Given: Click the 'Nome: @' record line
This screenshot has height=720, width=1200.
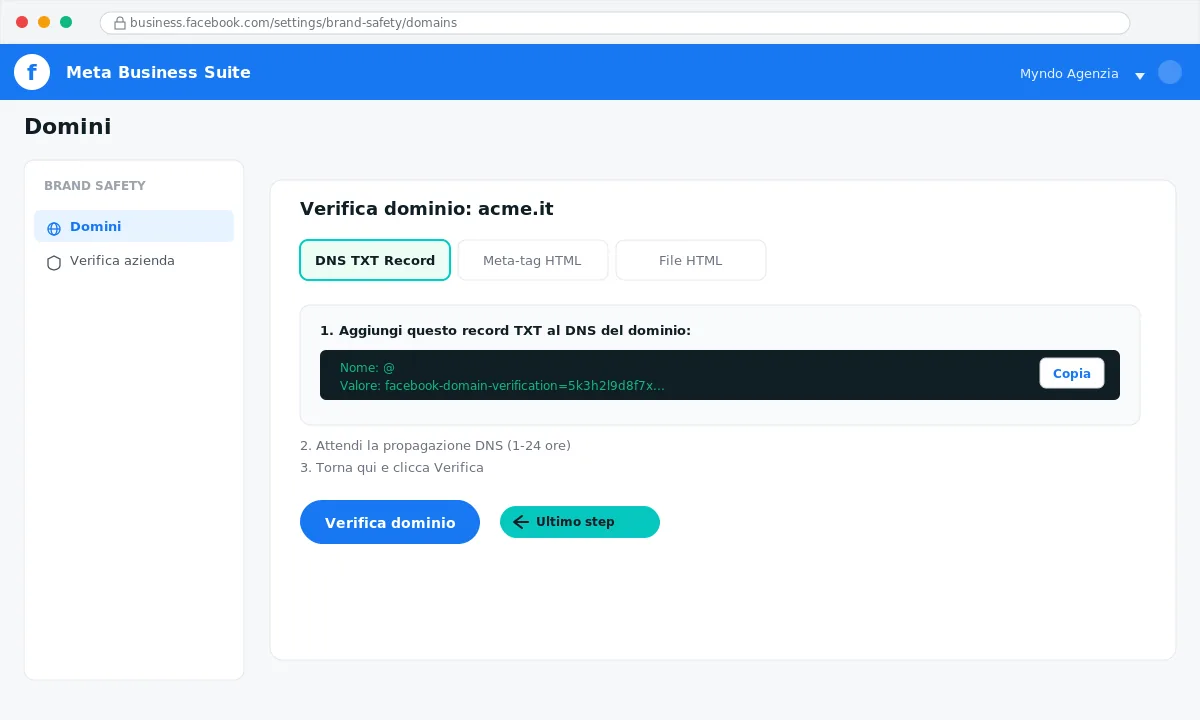Looking at the screenshot, I should pos(367,368).
